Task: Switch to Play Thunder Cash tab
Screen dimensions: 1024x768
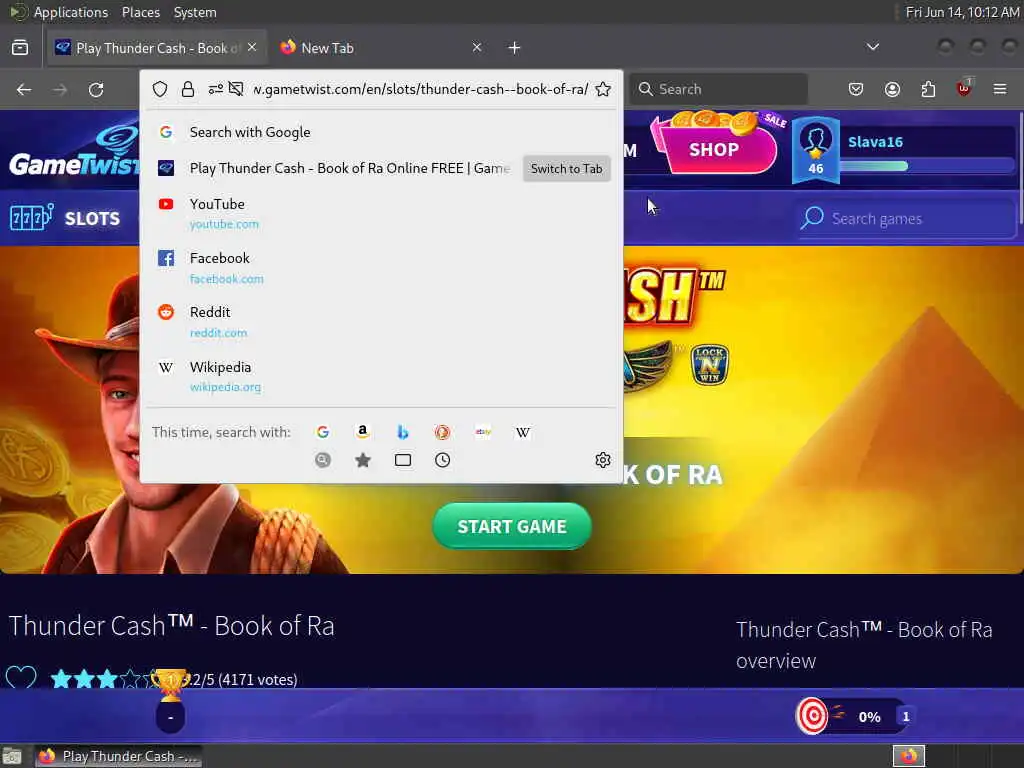Action: tap(157, 48)
